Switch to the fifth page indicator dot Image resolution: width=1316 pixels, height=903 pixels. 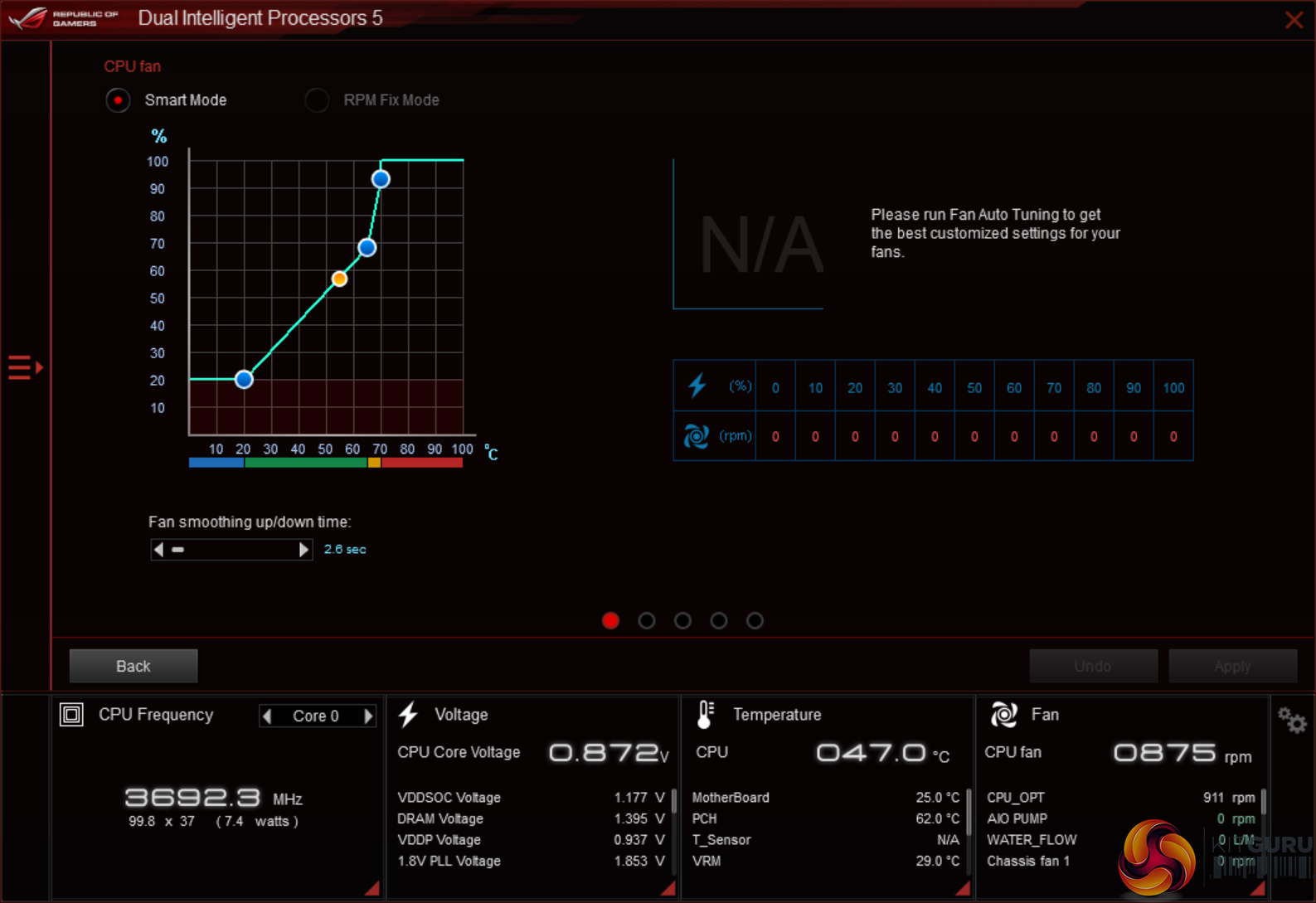pyautogui.click(x=755, y=620)
